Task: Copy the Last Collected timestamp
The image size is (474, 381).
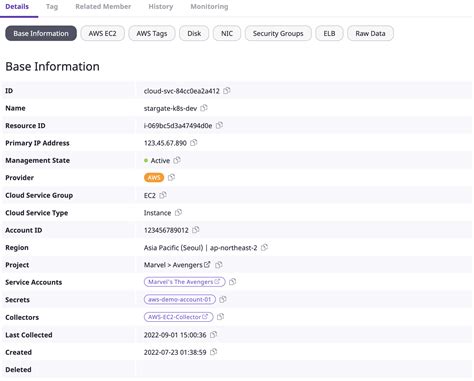Action: [214, 334]
